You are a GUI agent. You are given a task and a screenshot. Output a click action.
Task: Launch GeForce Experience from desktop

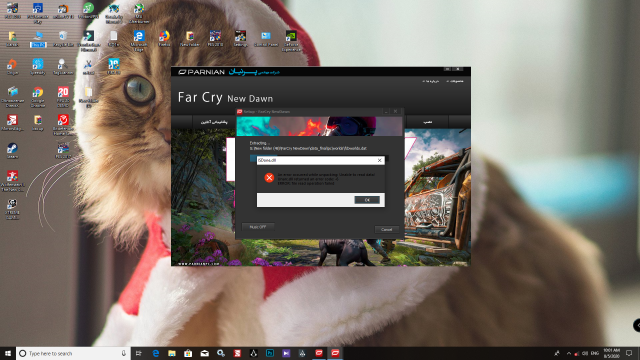291,40
